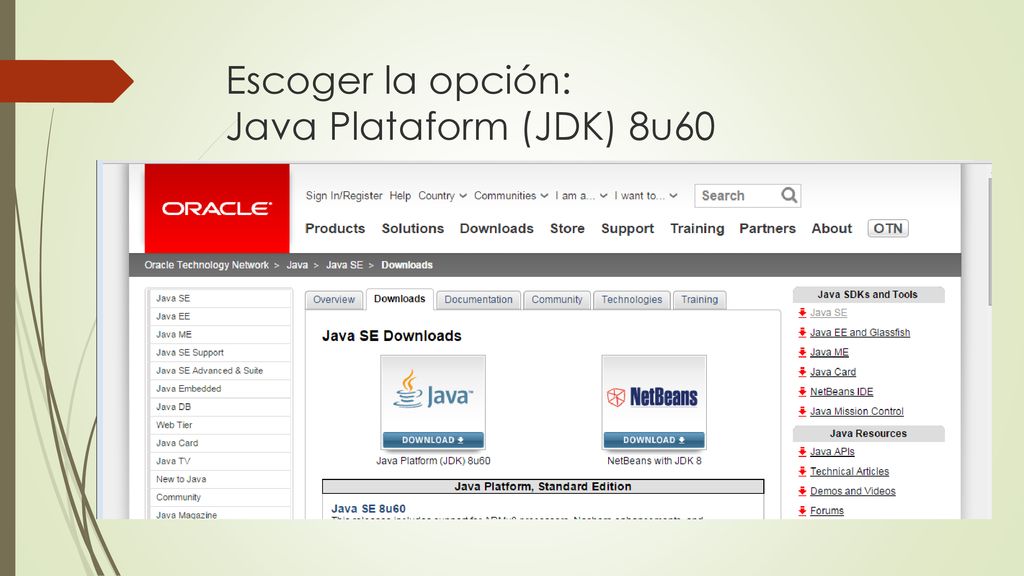Click the search magnifier icon
1024x576 pixels.
789,195
